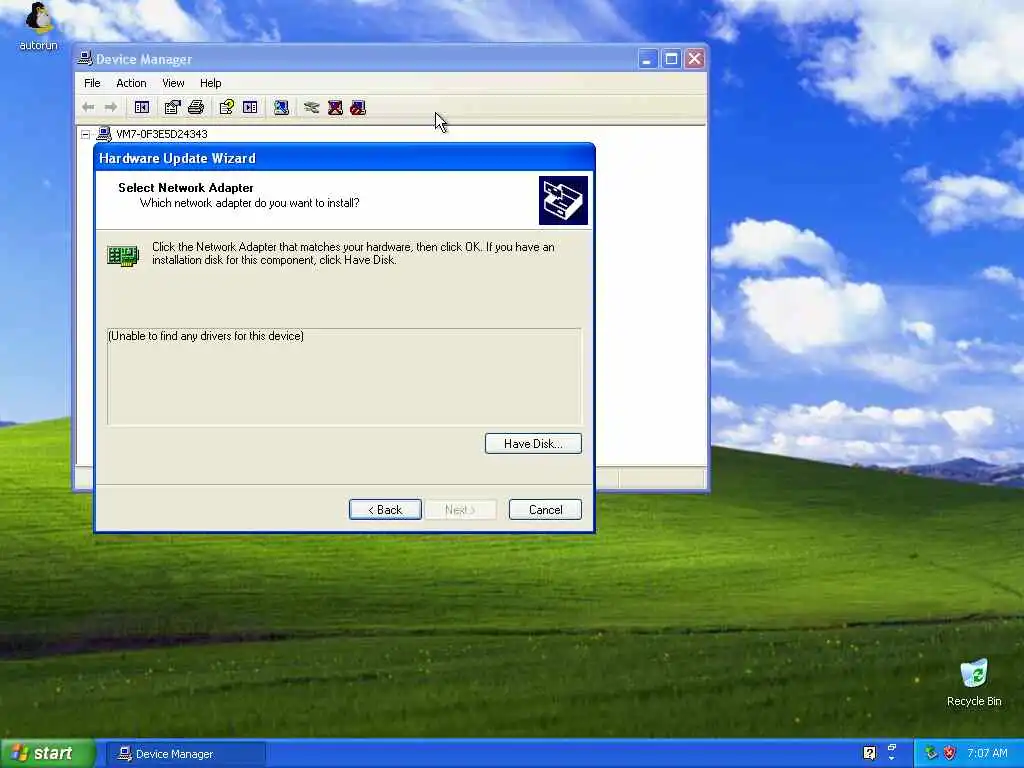Click the Uninstall device toolbar icon
The width and height of the screenshot is (1024, 768).
(x=335, y=107)
